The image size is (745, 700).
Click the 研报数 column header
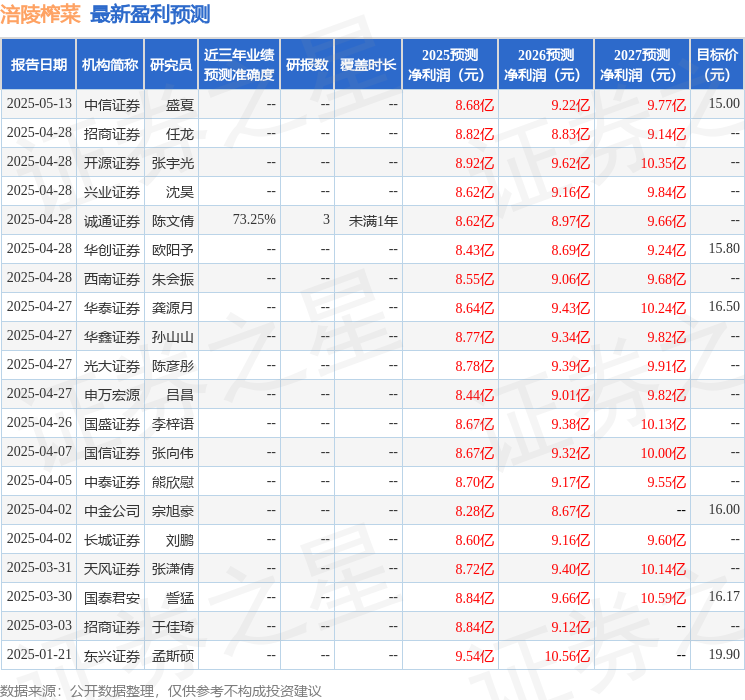coord(307,65)
